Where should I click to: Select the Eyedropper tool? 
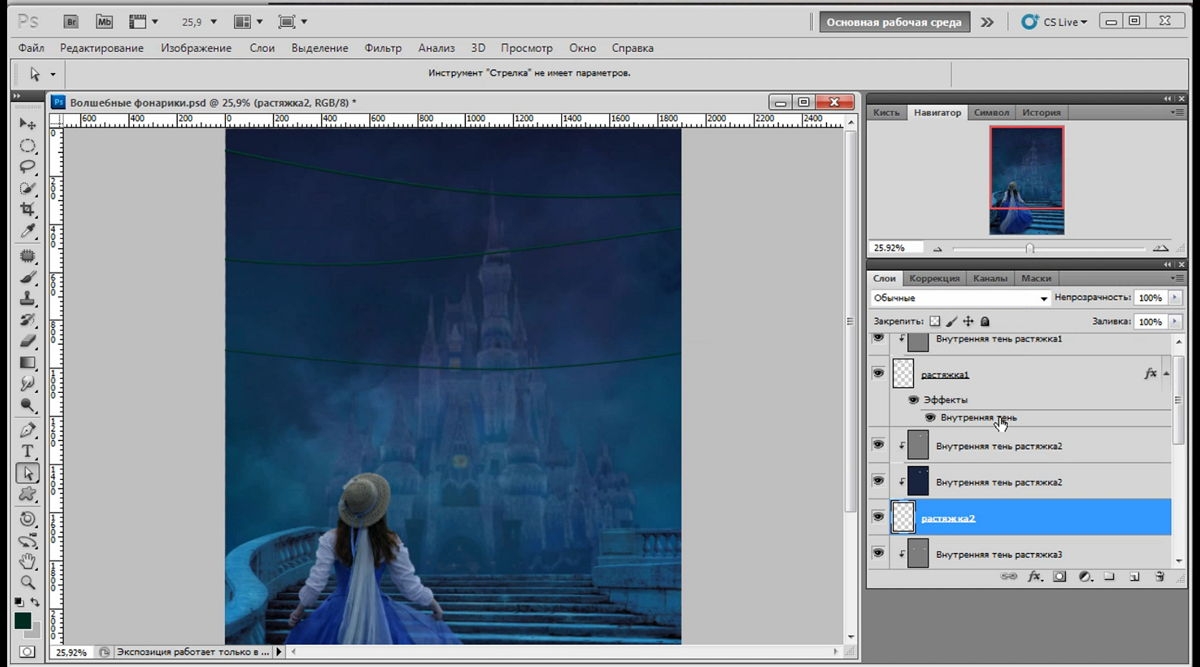pos(28,232)
